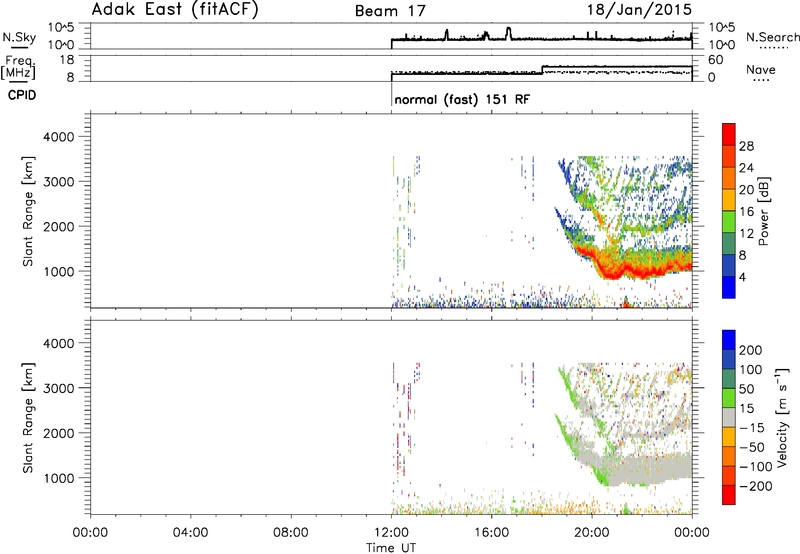Click the 'N.Search' legend label
Screen dimensions: 800x554
click(772, 37)
